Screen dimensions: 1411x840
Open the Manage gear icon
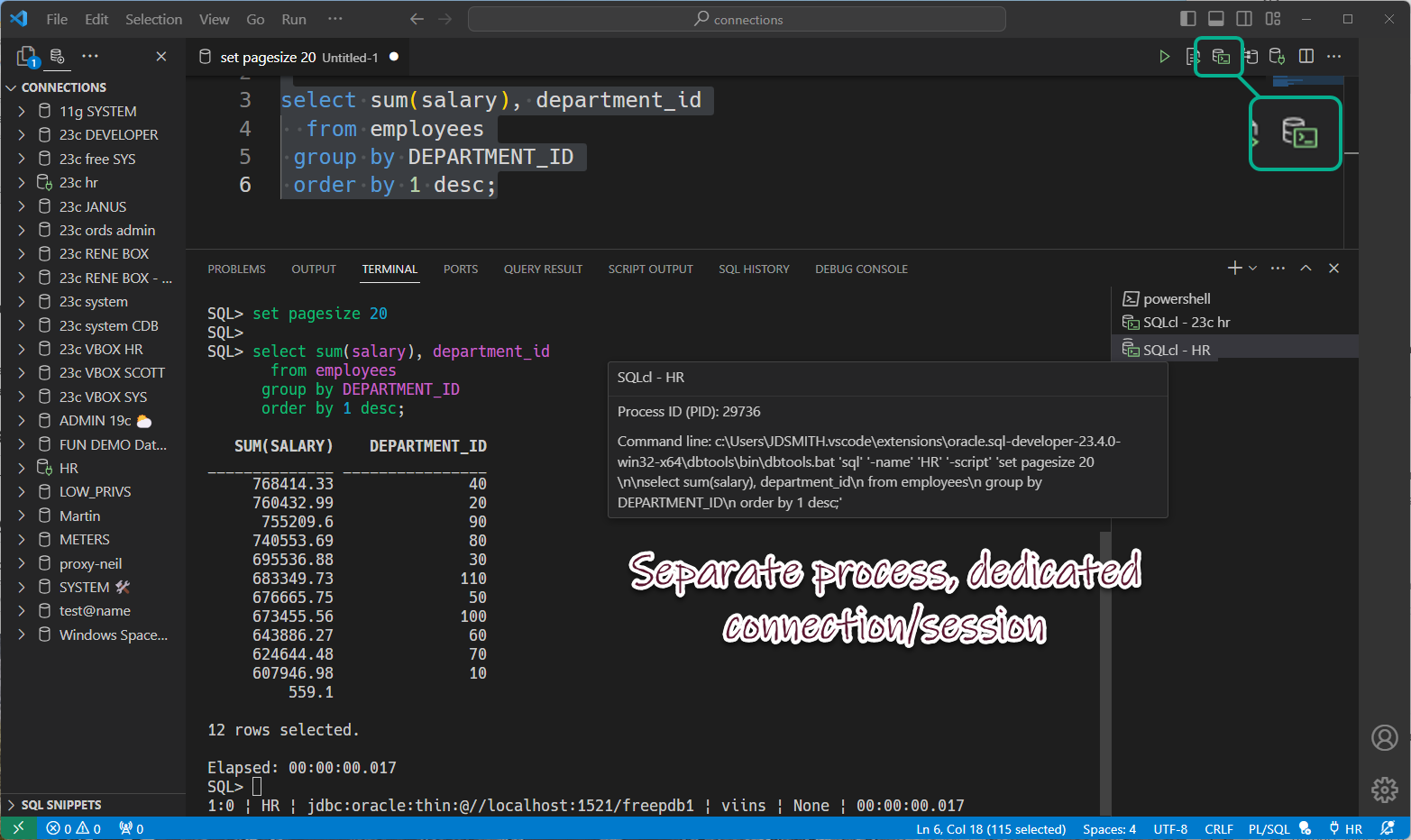coord(1385,790)
